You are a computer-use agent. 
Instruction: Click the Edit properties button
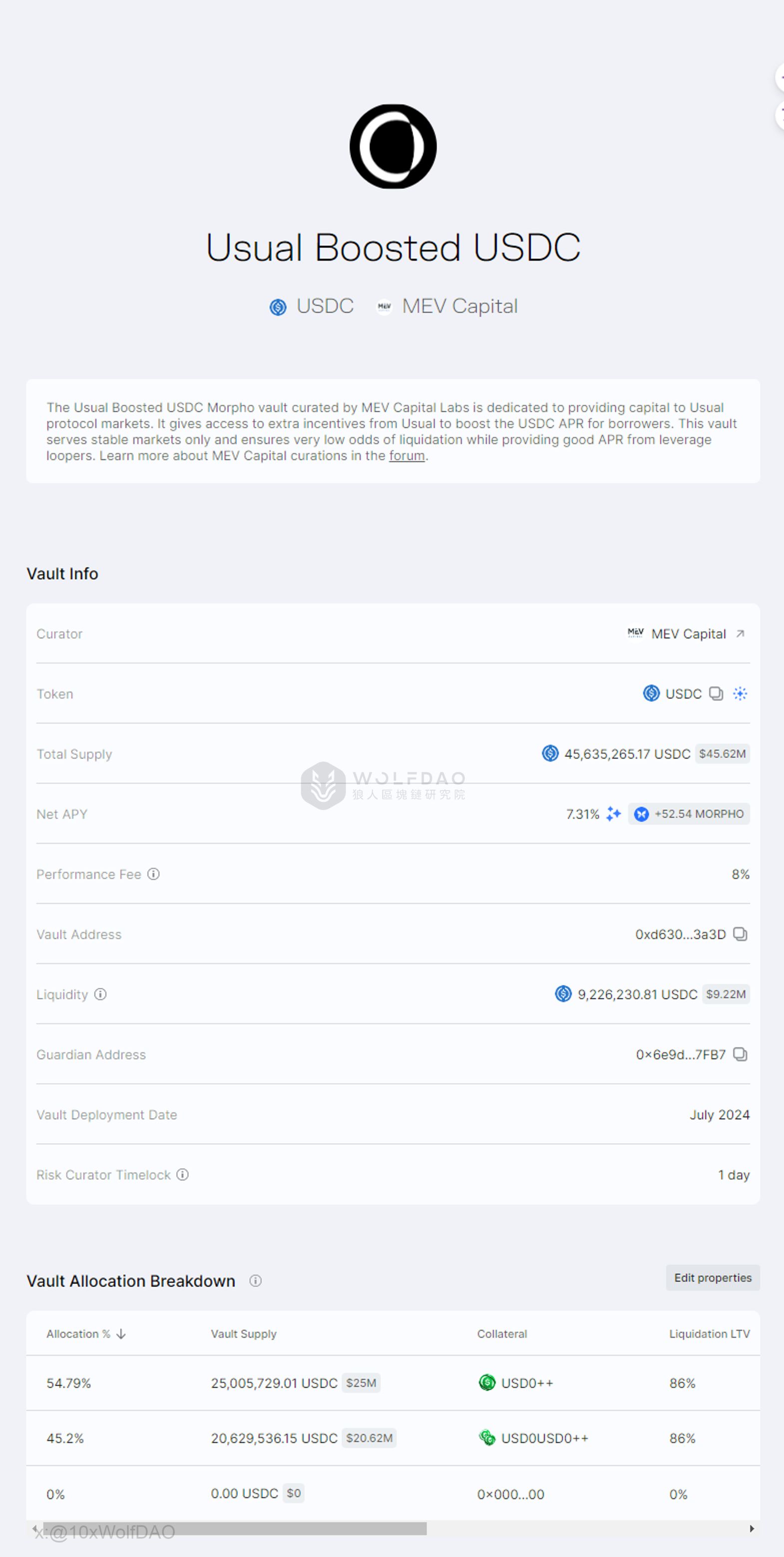point(713,1278)
